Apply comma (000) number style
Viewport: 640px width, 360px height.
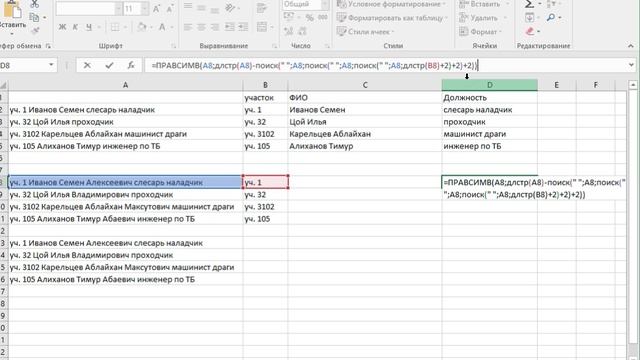click(323, 17)
